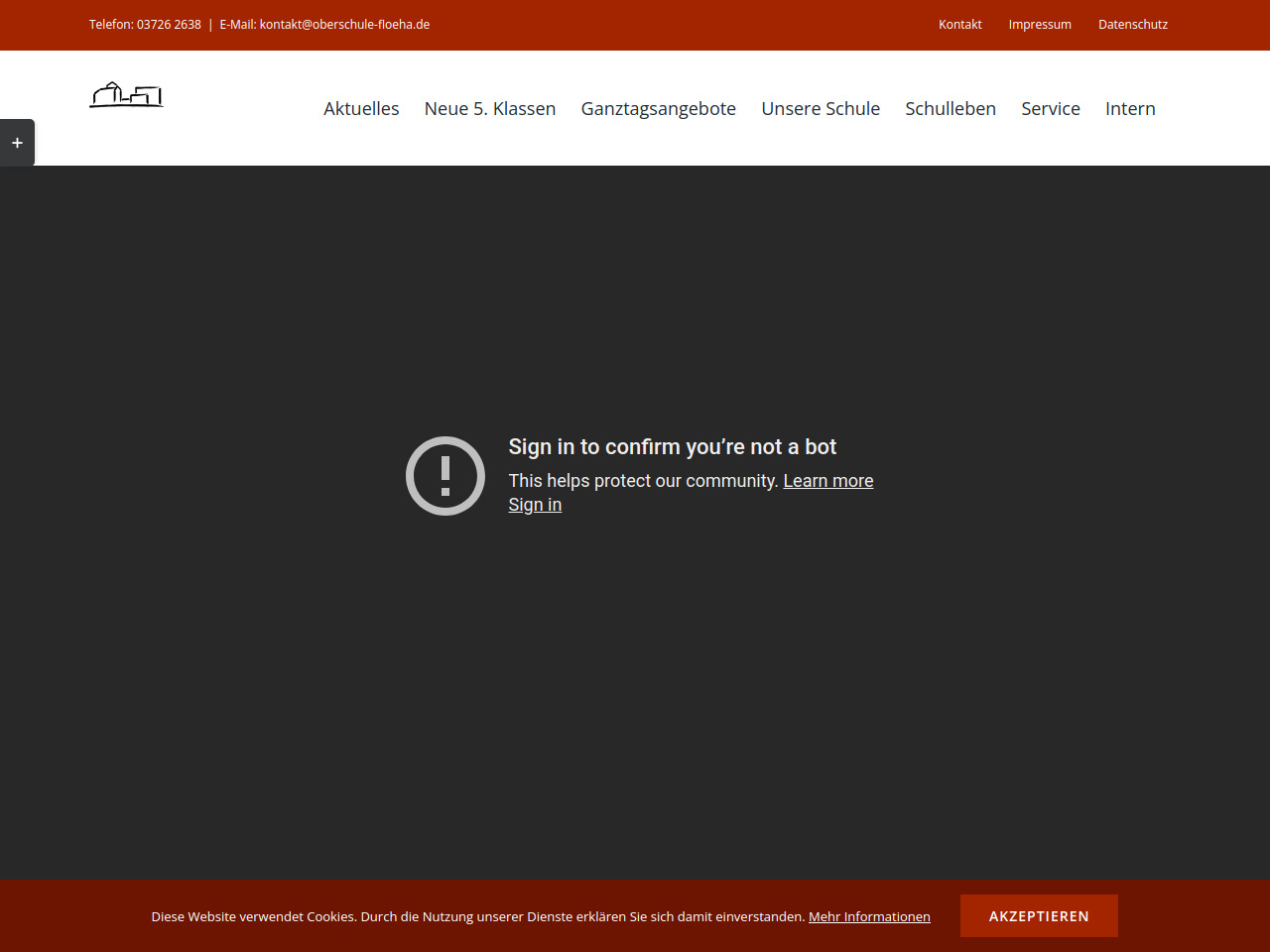Click the school building logo
This screenshot has height=952, width=1270.
[126, 95]
